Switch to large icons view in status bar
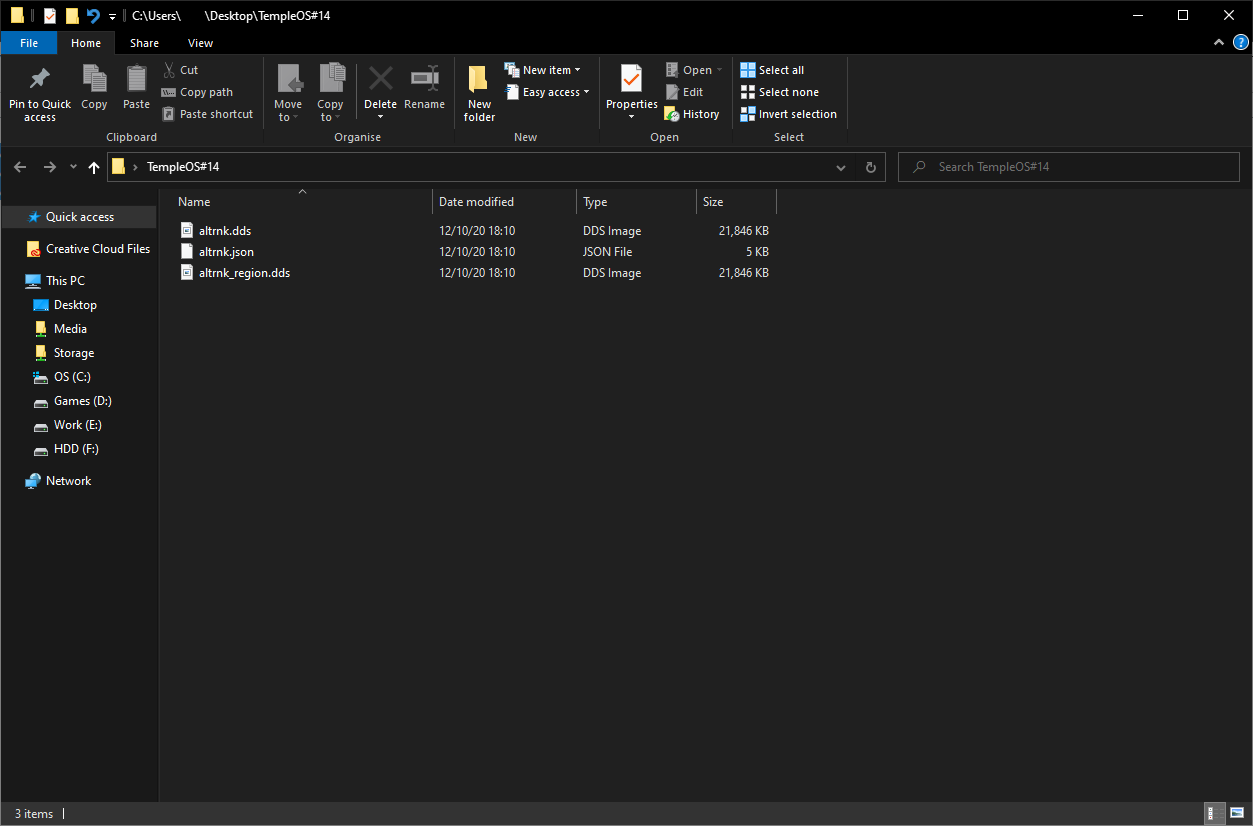The image size is (1253, 826). [1234, 813]
